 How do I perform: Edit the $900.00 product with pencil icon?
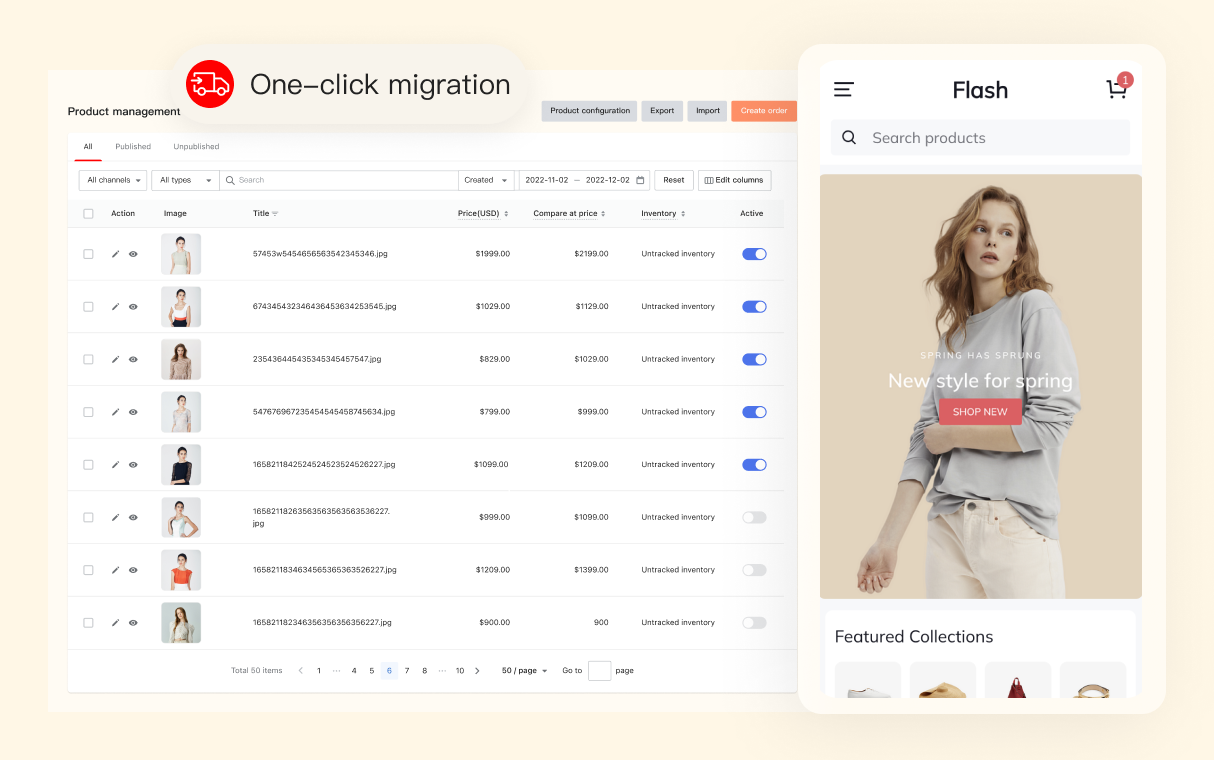click(x=115, y=622)
